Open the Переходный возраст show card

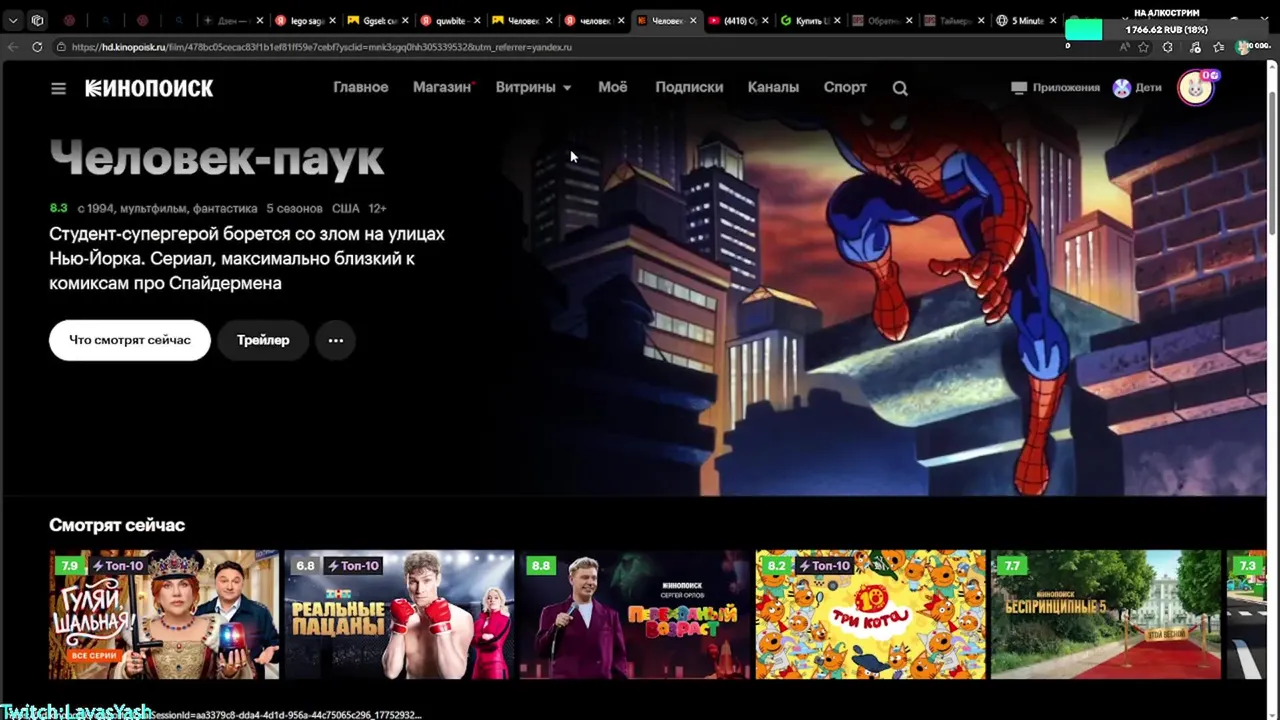635,614
